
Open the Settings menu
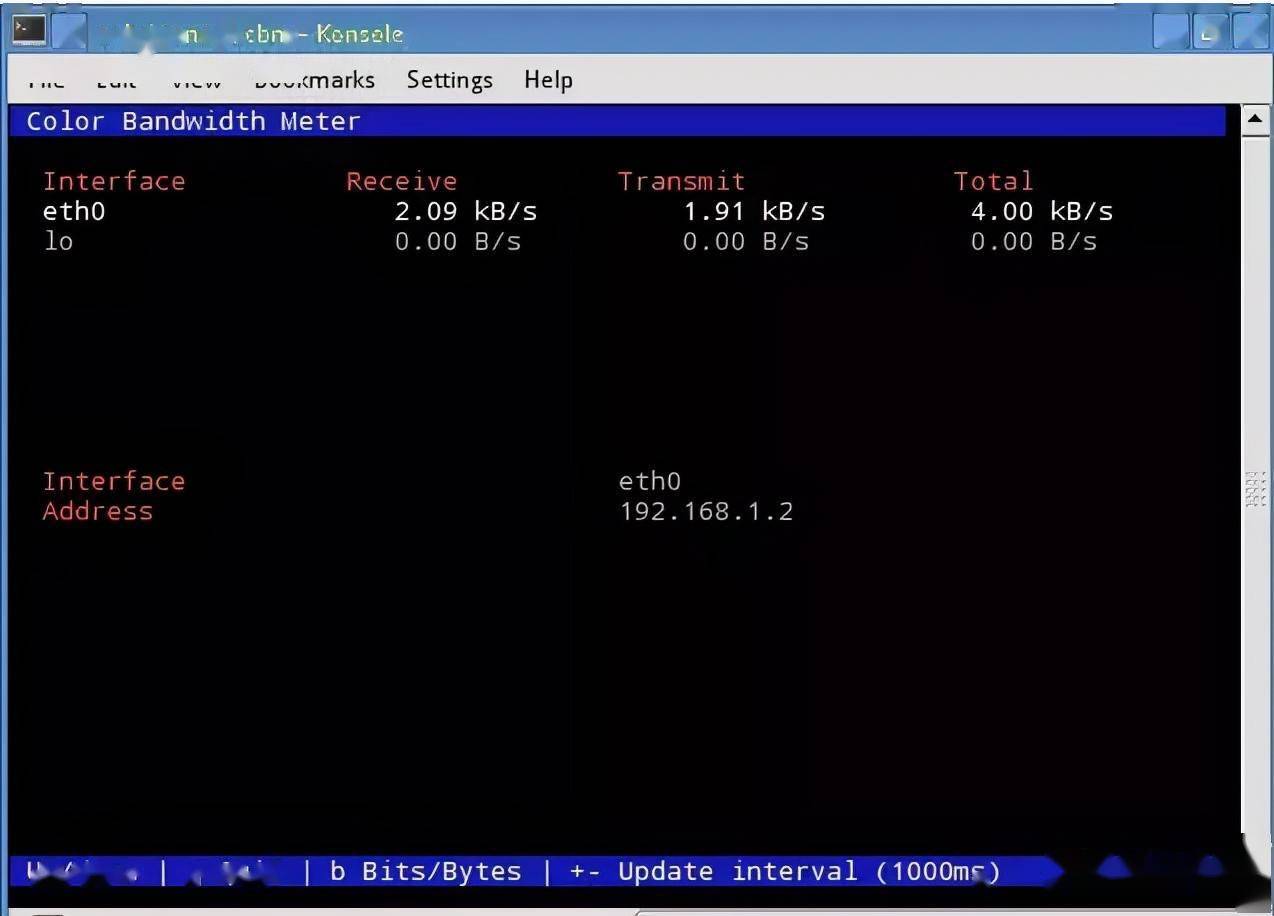[449, 80]
